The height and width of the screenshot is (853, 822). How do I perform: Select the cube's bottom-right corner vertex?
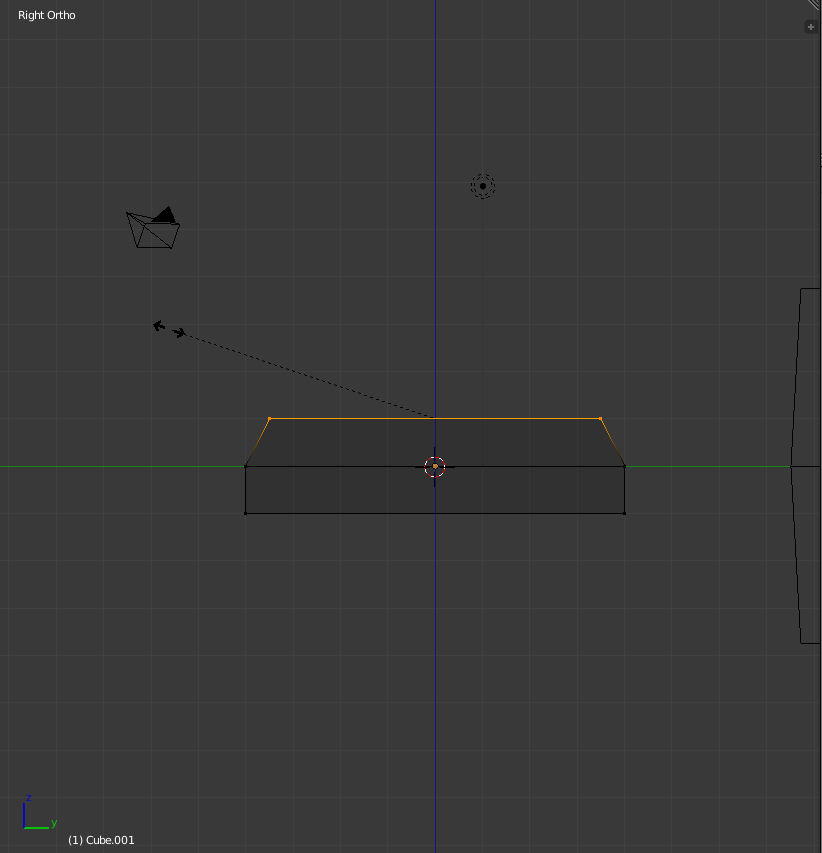coord(625,513)
